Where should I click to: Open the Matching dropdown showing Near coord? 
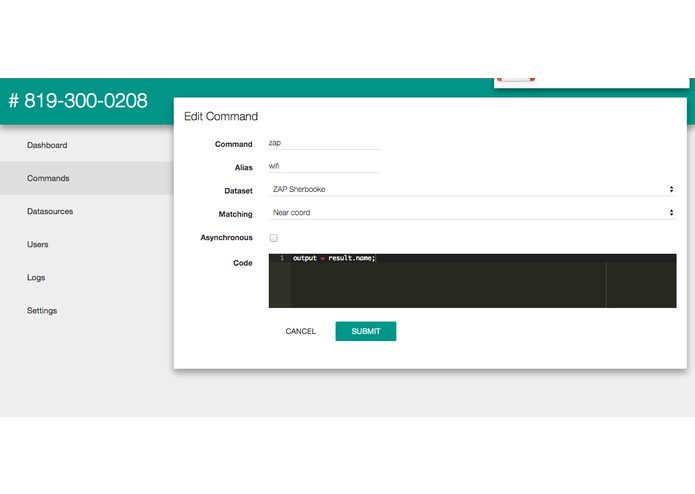click(x=472, y=213)
